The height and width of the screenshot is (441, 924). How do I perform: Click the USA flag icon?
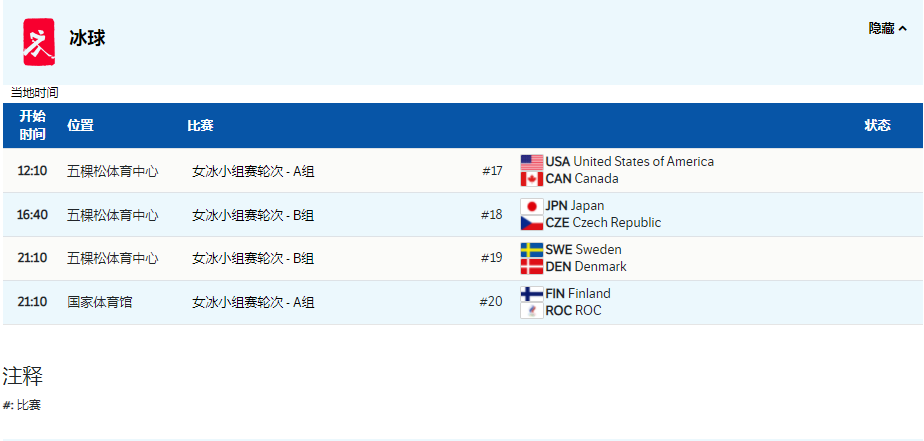531,162
